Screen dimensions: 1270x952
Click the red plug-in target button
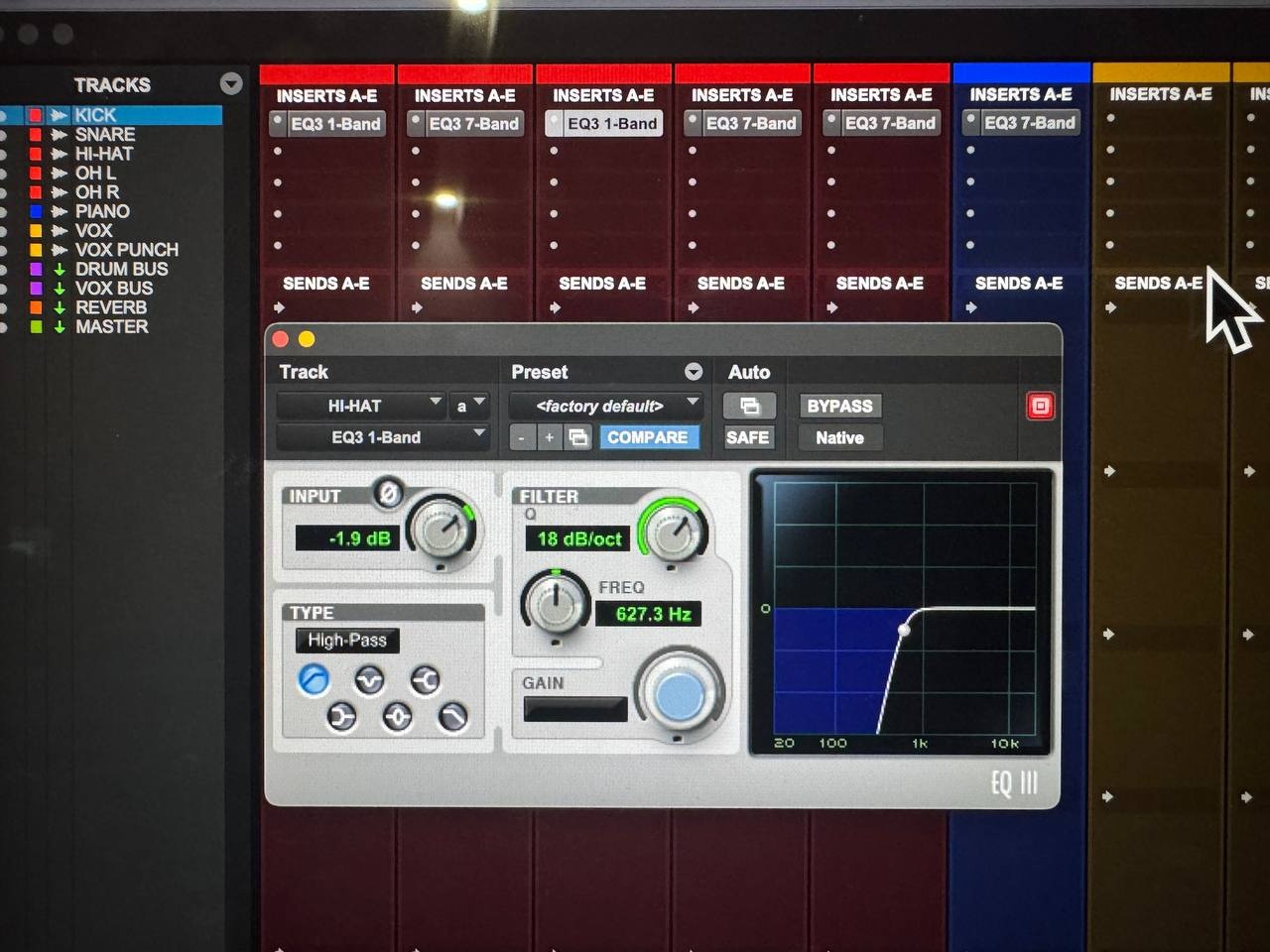(1040, 406)
